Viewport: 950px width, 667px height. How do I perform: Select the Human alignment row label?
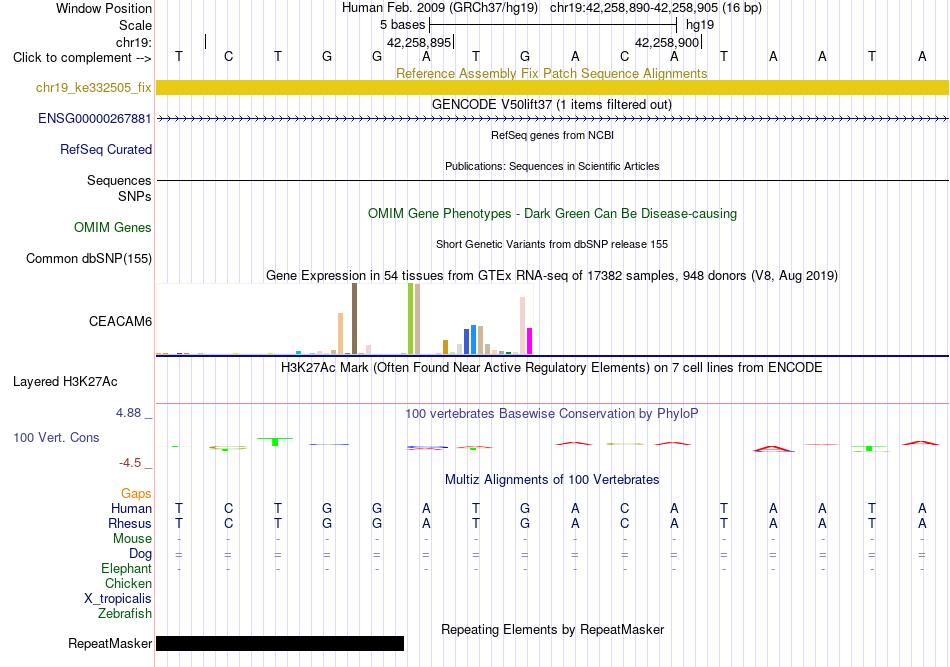131,508
